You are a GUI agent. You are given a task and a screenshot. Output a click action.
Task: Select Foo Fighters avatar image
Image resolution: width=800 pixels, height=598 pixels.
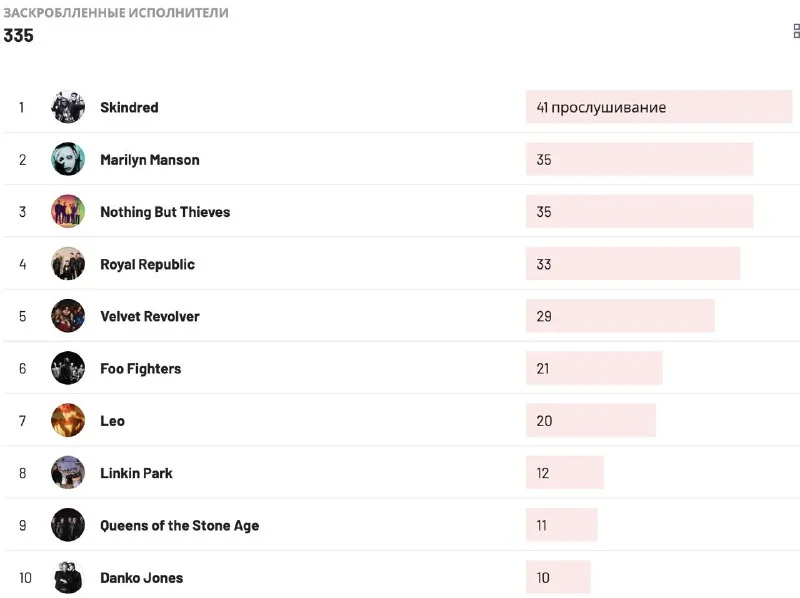click(68, 368)
